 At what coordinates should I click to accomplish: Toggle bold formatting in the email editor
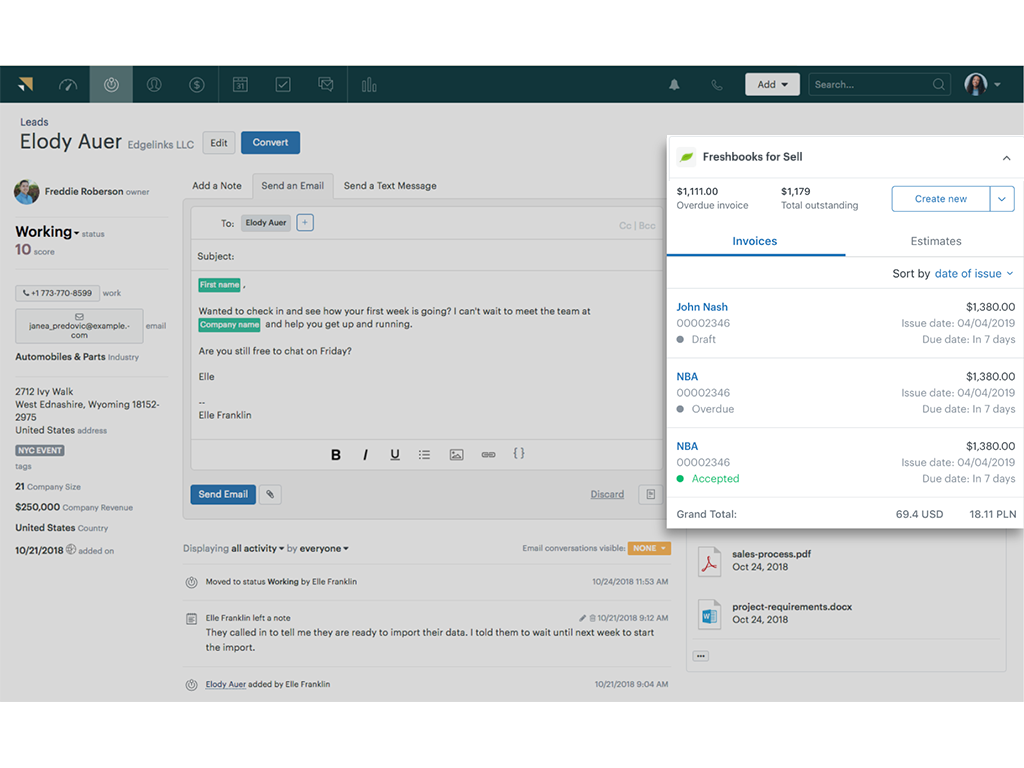click(335, 454)
